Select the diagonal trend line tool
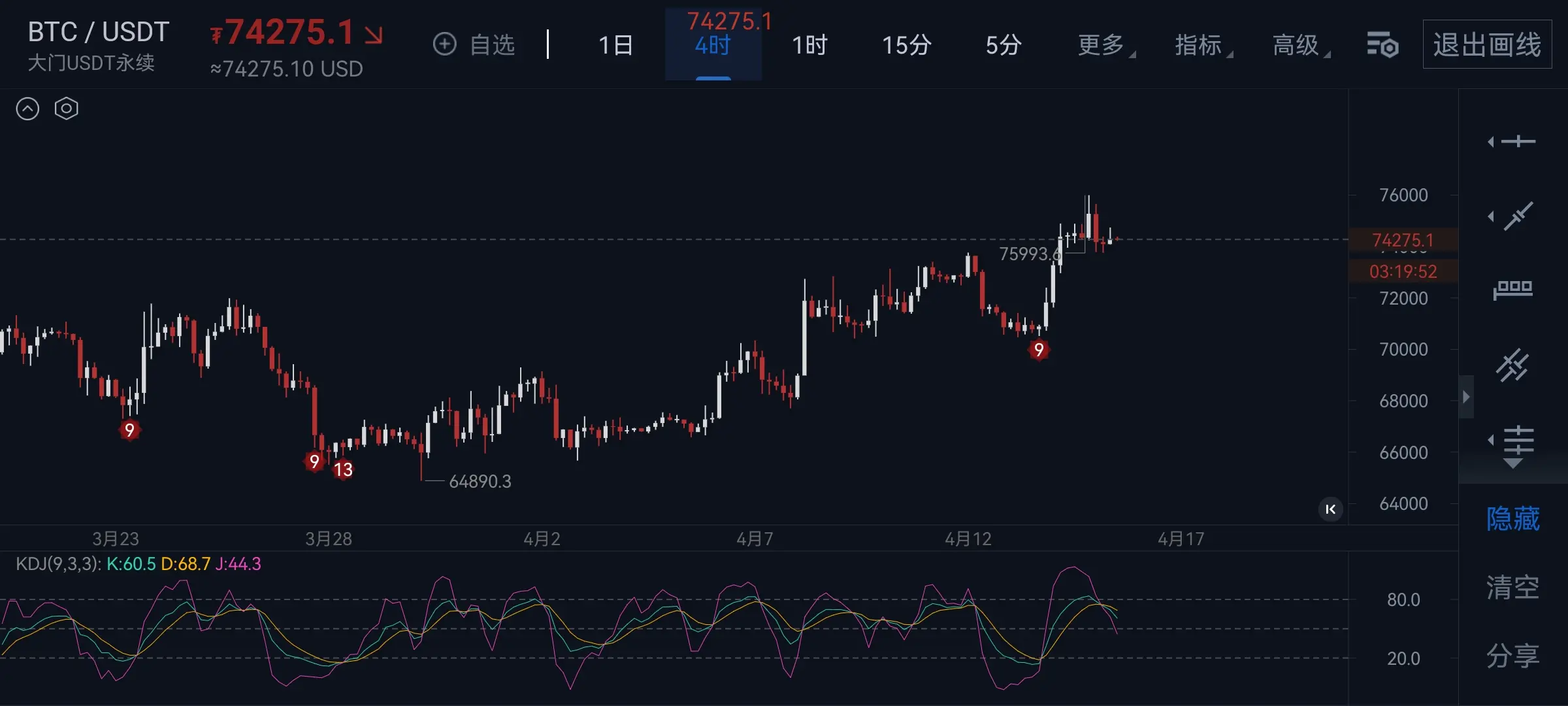 click(1517, 216)
